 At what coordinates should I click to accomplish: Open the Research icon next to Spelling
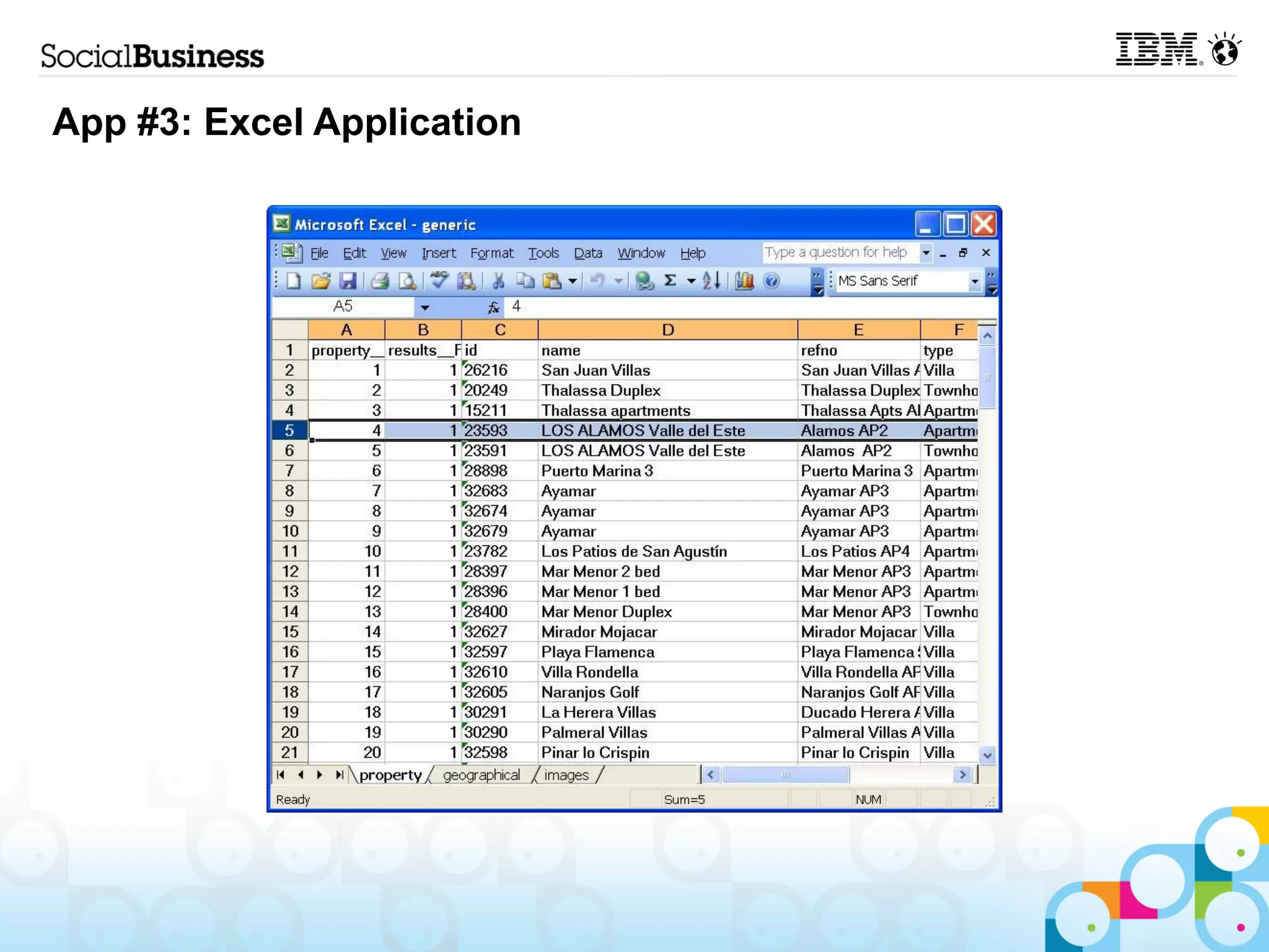pyautogui.click(x=466, y=281)
